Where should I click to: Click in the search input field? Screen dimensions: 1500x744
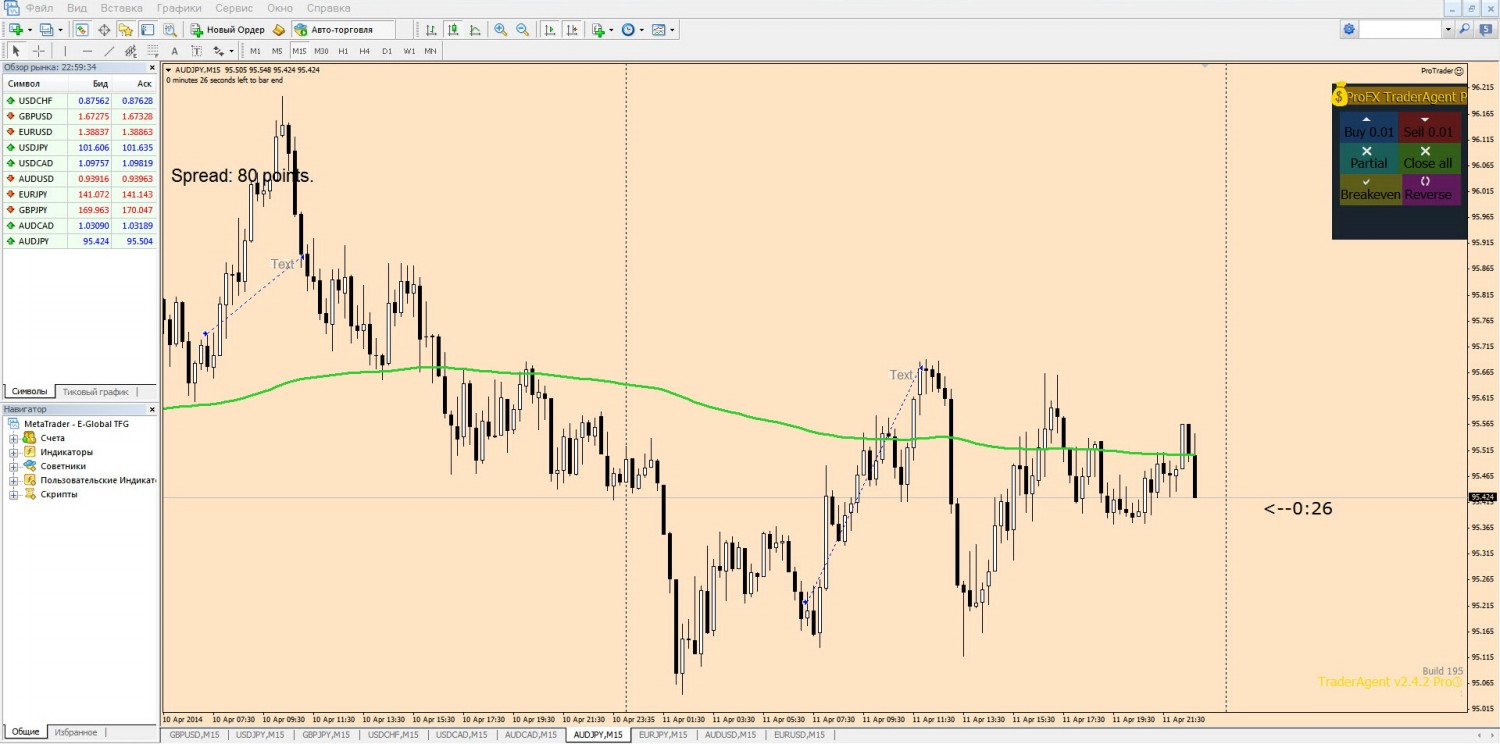(x=1400, y=30)
